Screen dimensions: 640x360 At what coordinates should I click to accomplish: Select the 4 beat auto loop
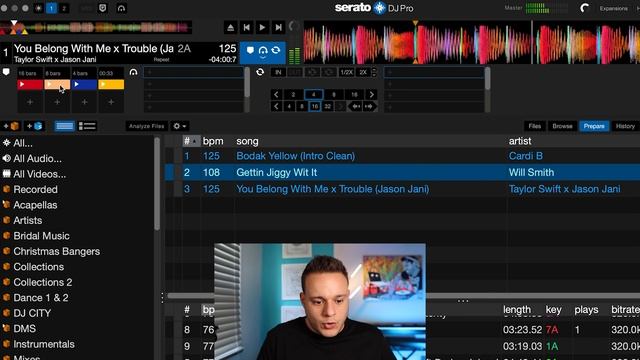tap(313, 95)
